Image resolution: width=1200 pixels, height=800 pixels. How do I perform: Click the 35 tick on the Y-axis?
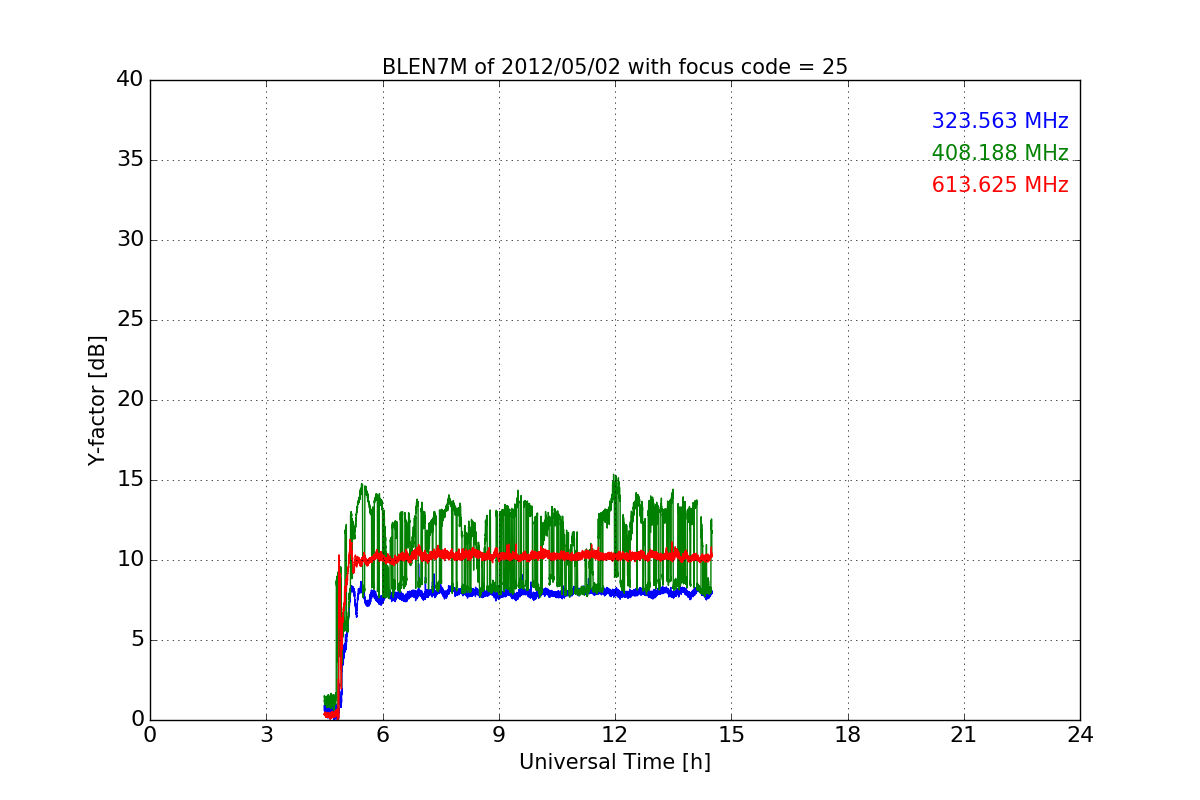point(130,160)
